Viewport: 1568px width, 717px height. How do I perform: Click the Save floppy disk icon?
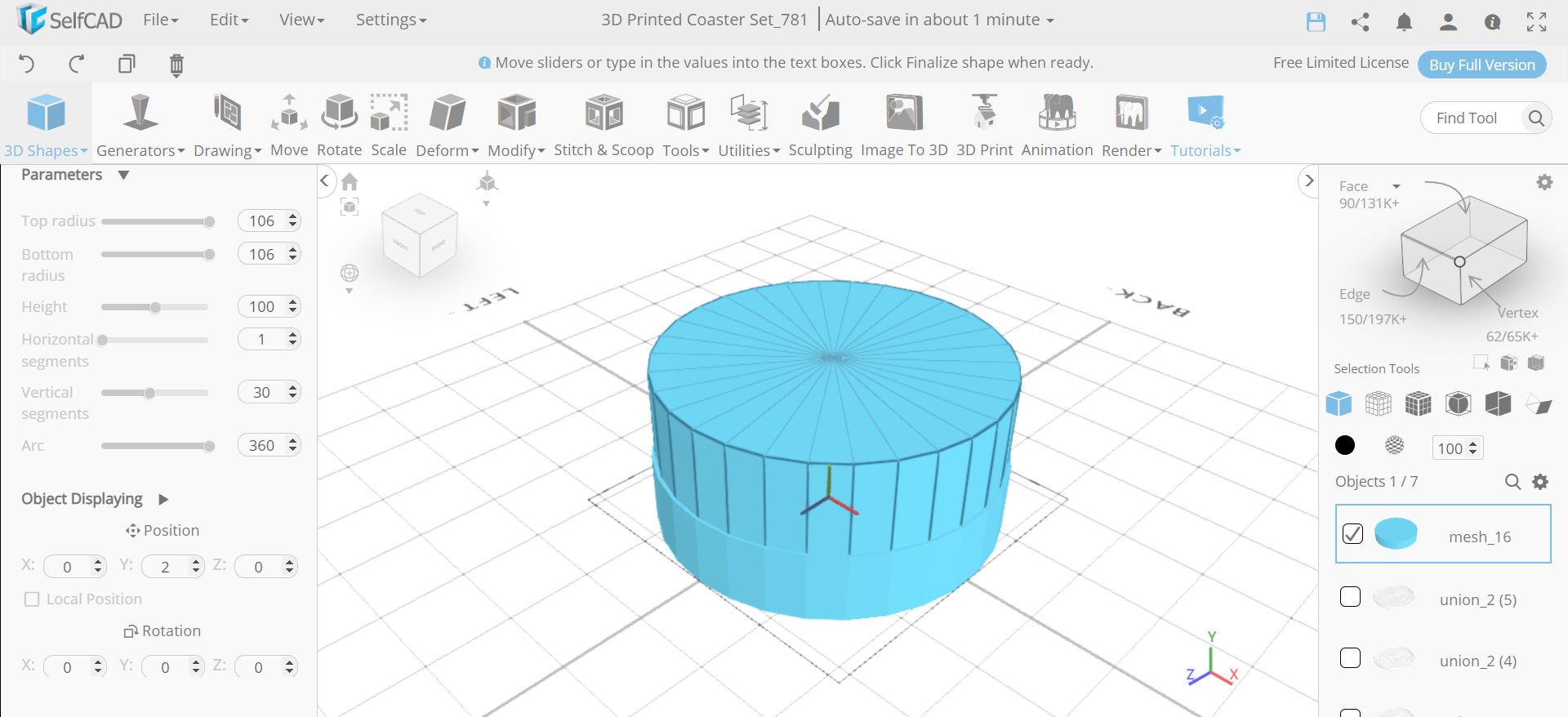[x=1316, y=22]
